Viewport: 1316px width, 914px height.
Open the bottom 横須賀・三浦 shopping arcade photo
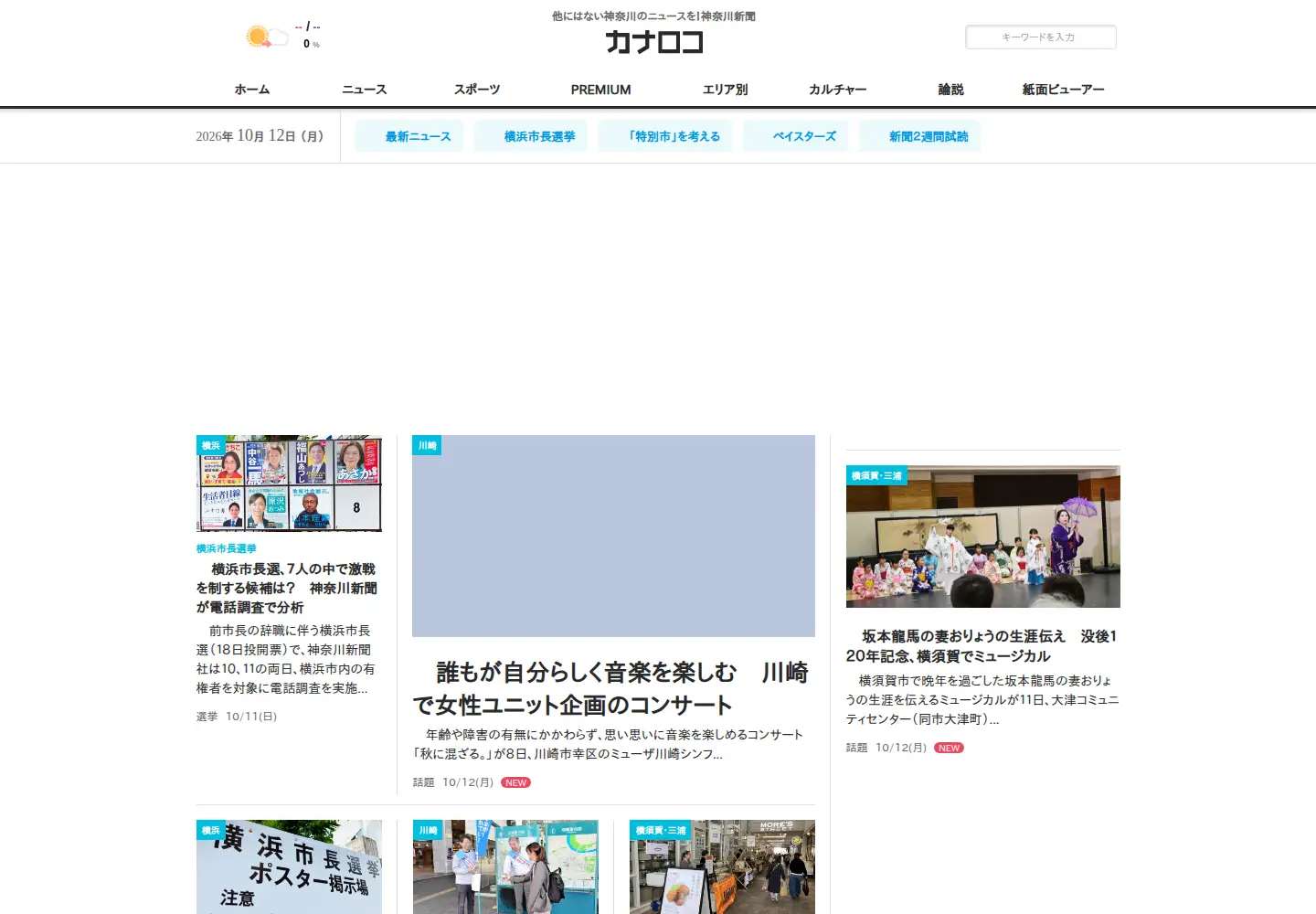[x=722, y=866]
